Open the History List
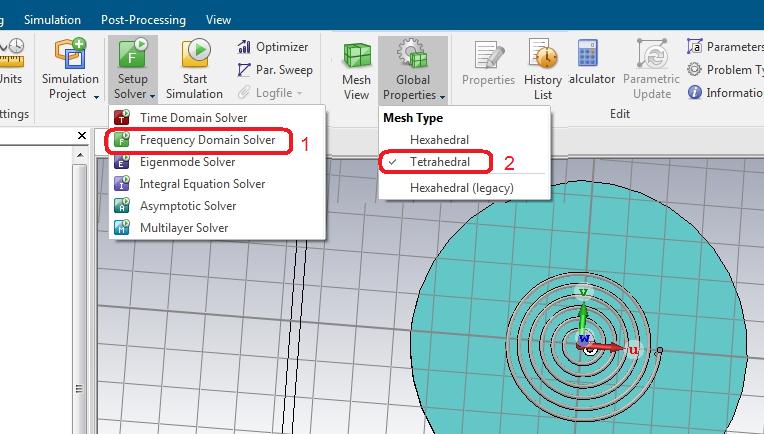Screen dimensions: 764x434 (543, 69)
